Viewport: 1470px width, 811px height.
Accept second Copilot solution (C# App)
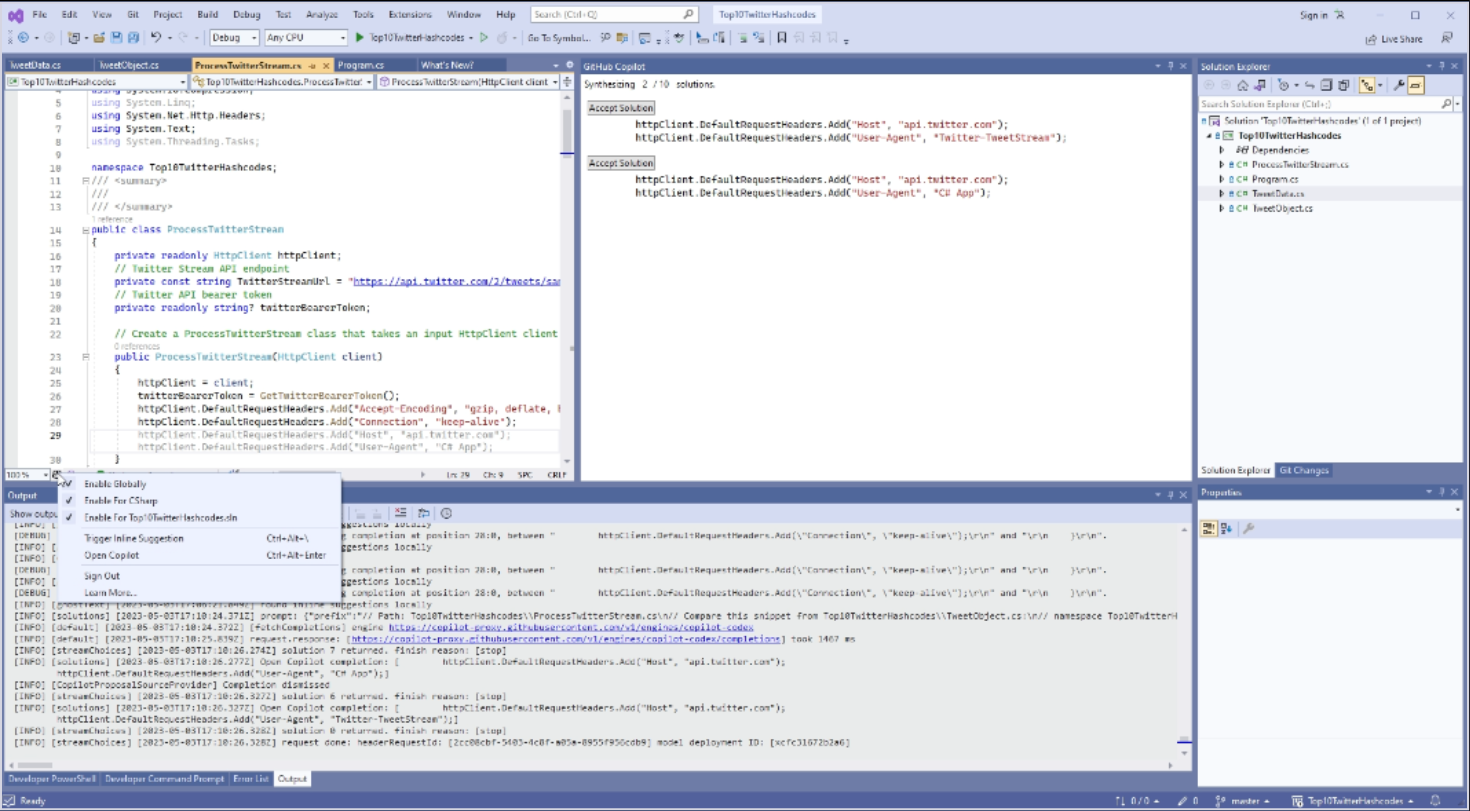[x=621, y=163]
